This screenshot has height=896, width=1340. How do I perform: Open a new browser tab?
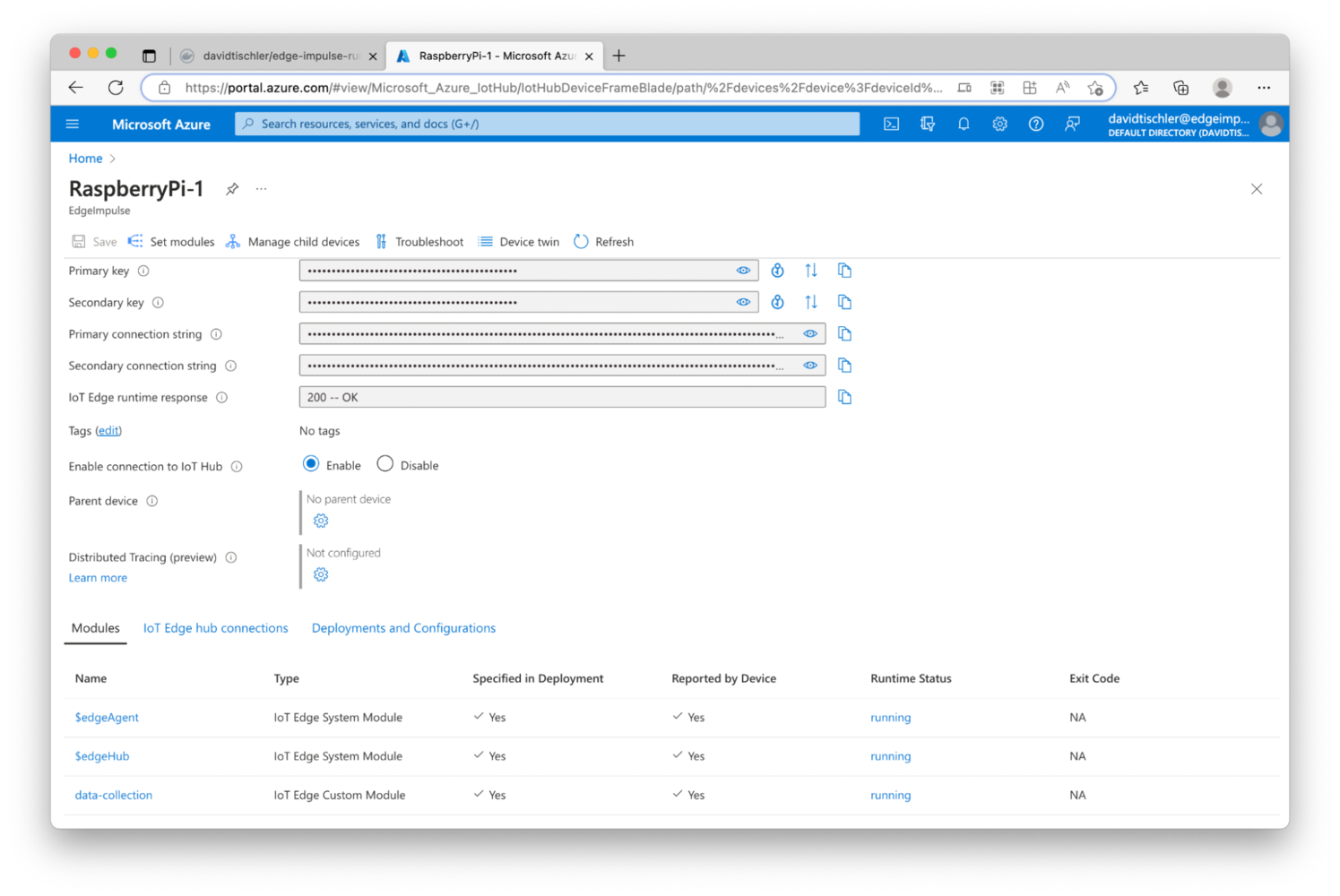point(618,56)
